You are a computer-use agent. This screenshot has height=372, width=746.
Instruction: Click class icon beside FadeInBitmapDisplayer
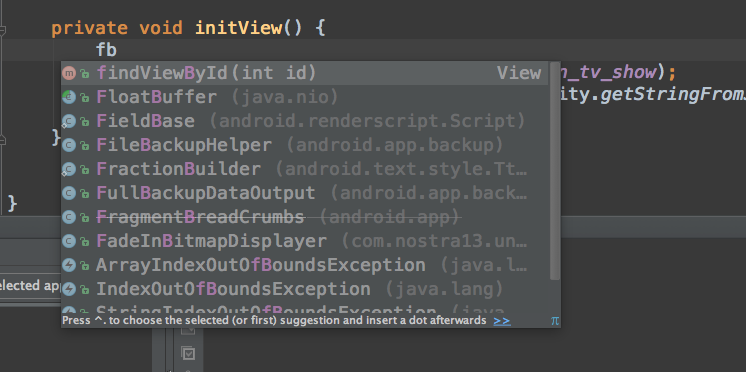pyautogui.click(x=69, y=241)
